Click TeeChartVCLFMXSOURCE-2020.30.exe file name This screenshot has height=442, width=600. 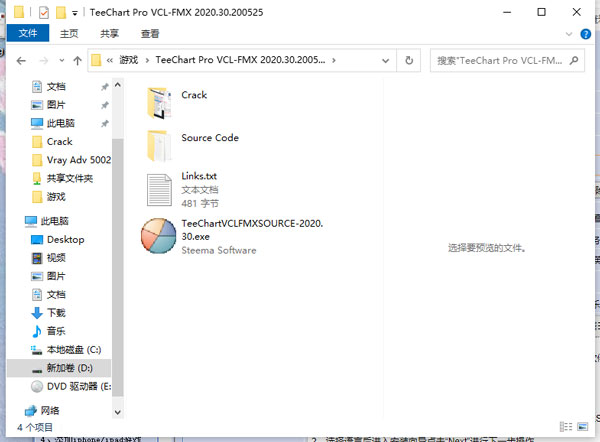(252, 230)
